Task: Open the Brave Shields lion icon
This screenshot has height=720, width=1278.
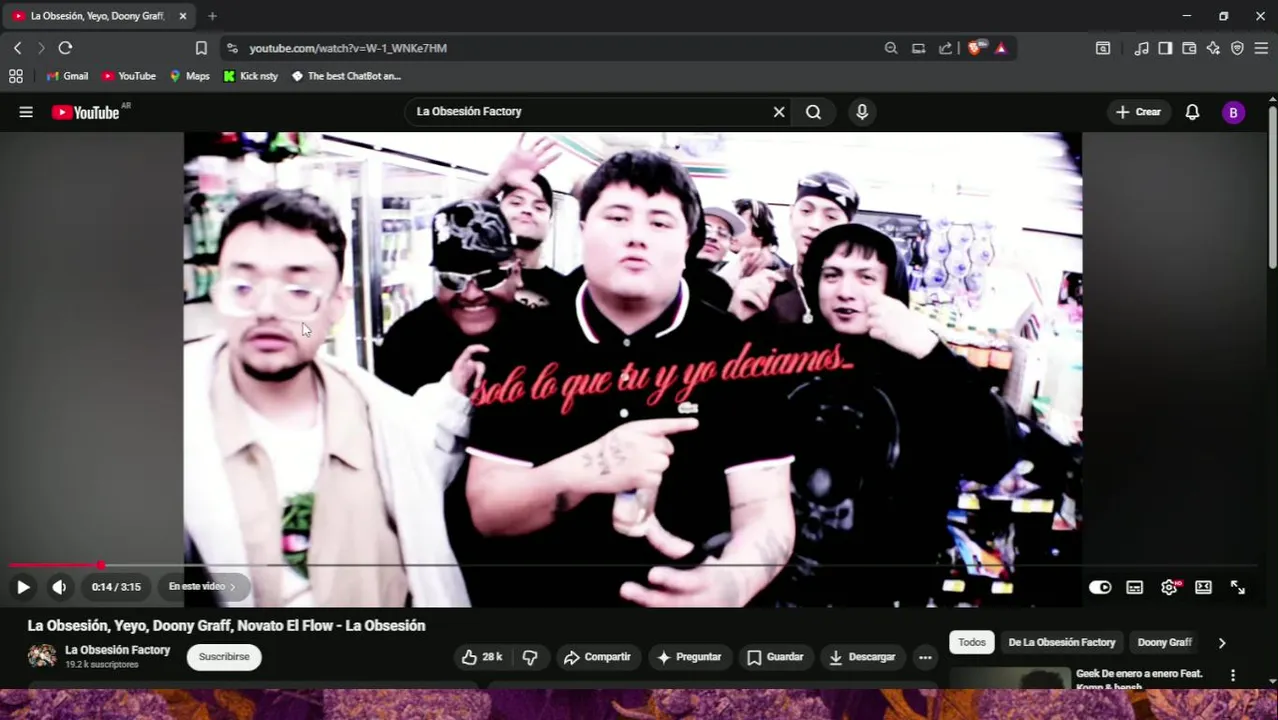Action: pos(975,48)
